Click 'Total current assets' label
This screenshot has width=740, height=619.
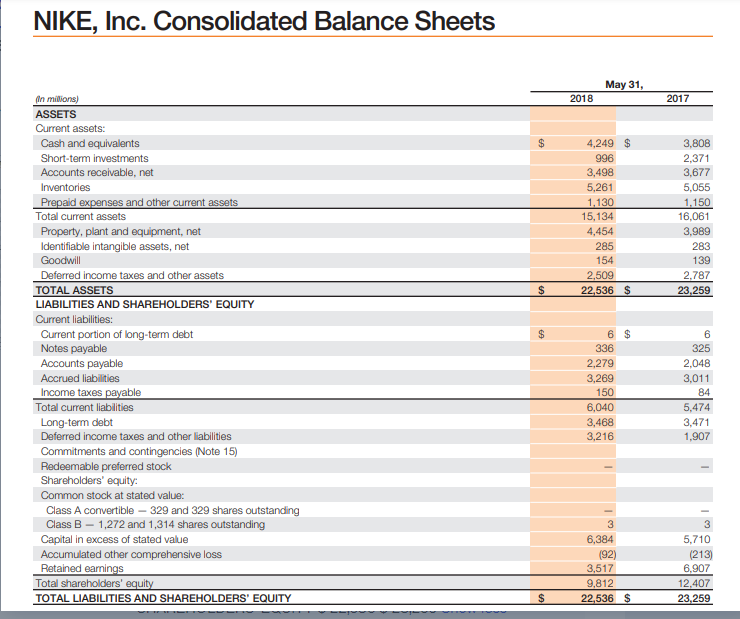click(x=81, y=217)
